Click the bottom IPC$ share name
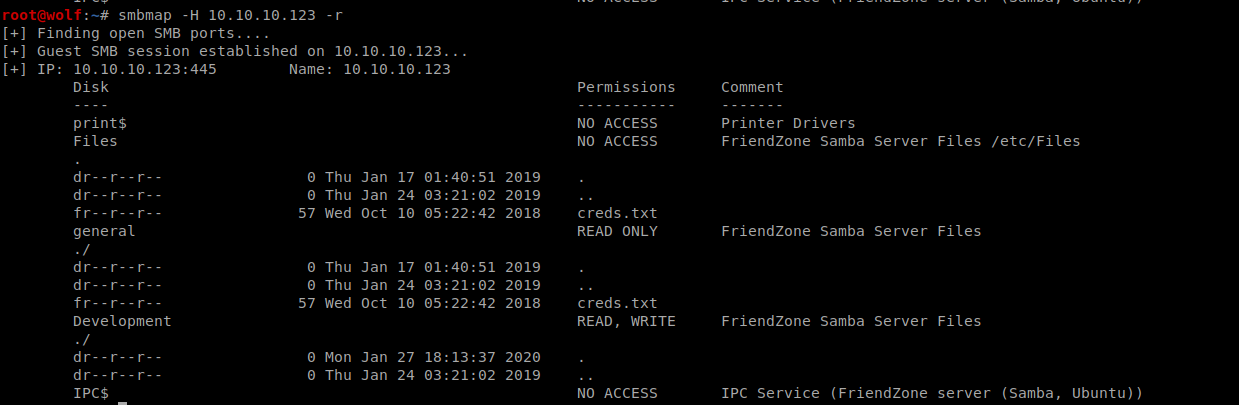The height and width of the screenshot is (405, 1239). [91, 393]
